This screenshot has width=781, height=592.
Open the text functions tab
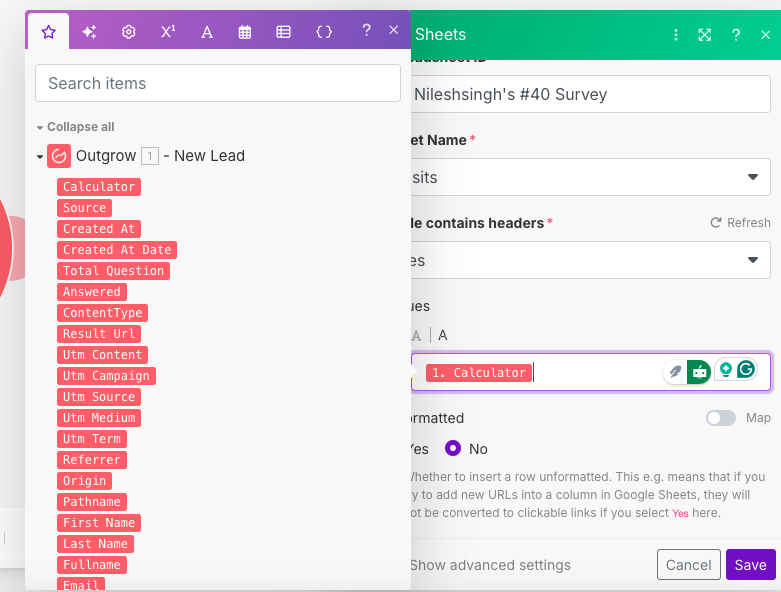pyautogui.click(x=207, y=32)
